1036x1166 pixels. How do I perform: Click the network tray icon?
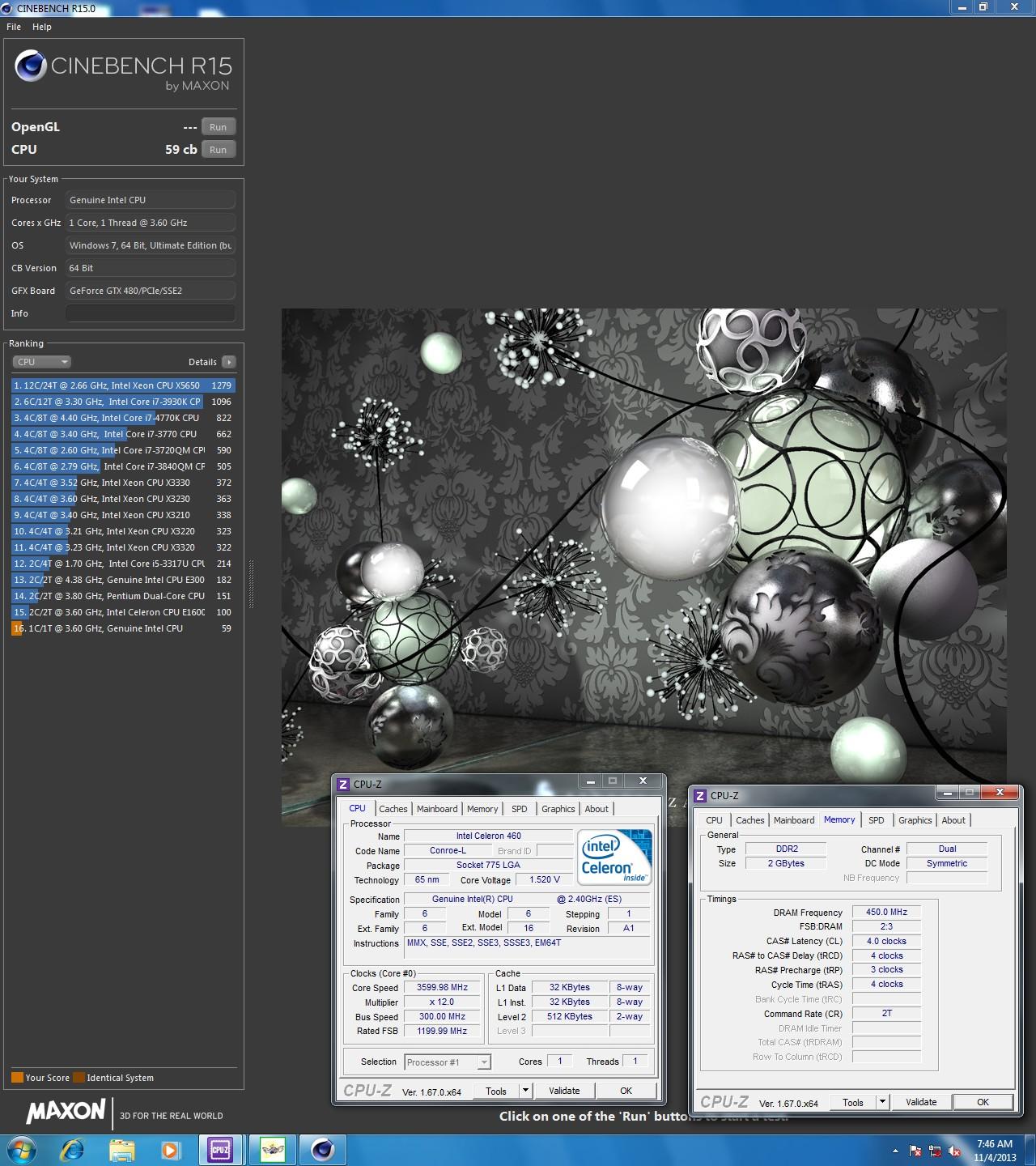tap(936, 1151)
